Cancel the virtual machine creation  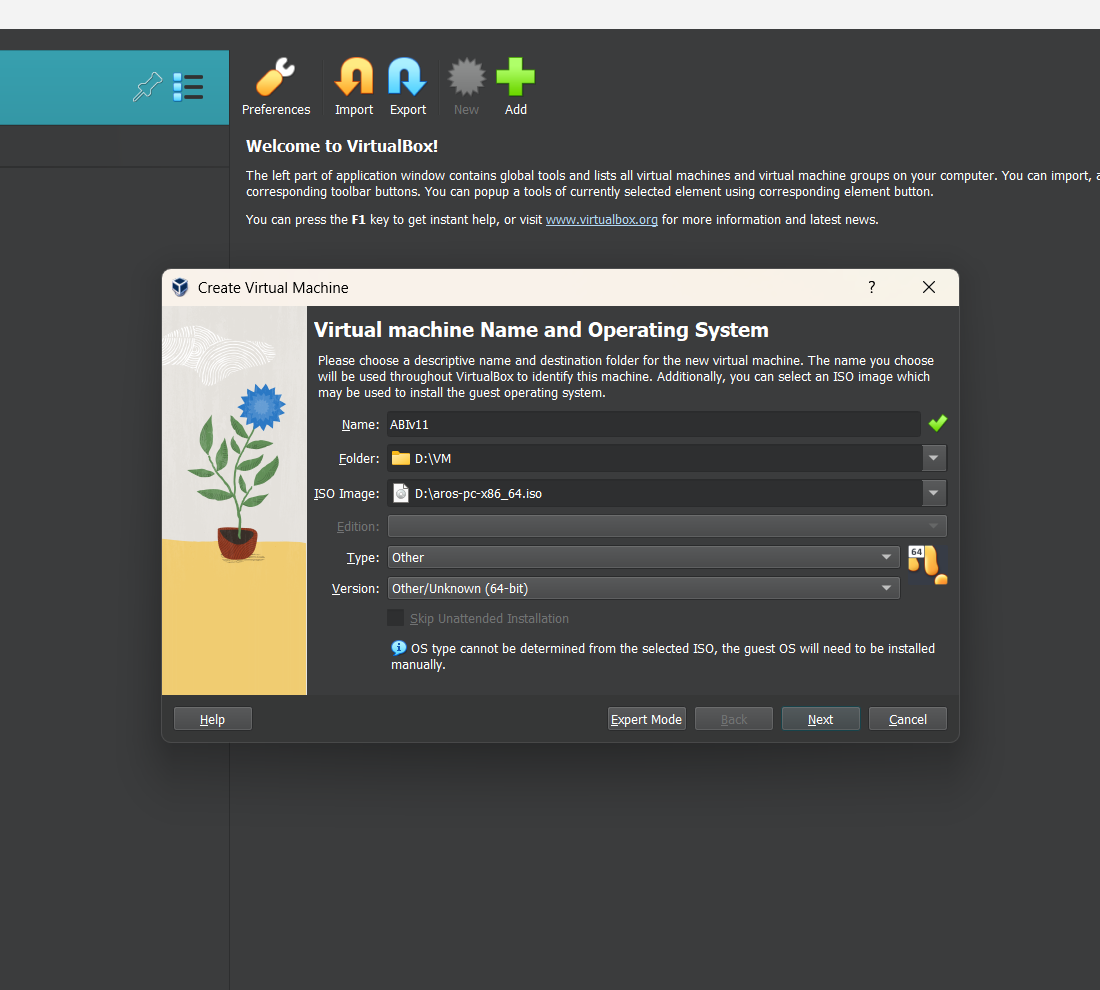pyautogui.click(x=908, y=719)
